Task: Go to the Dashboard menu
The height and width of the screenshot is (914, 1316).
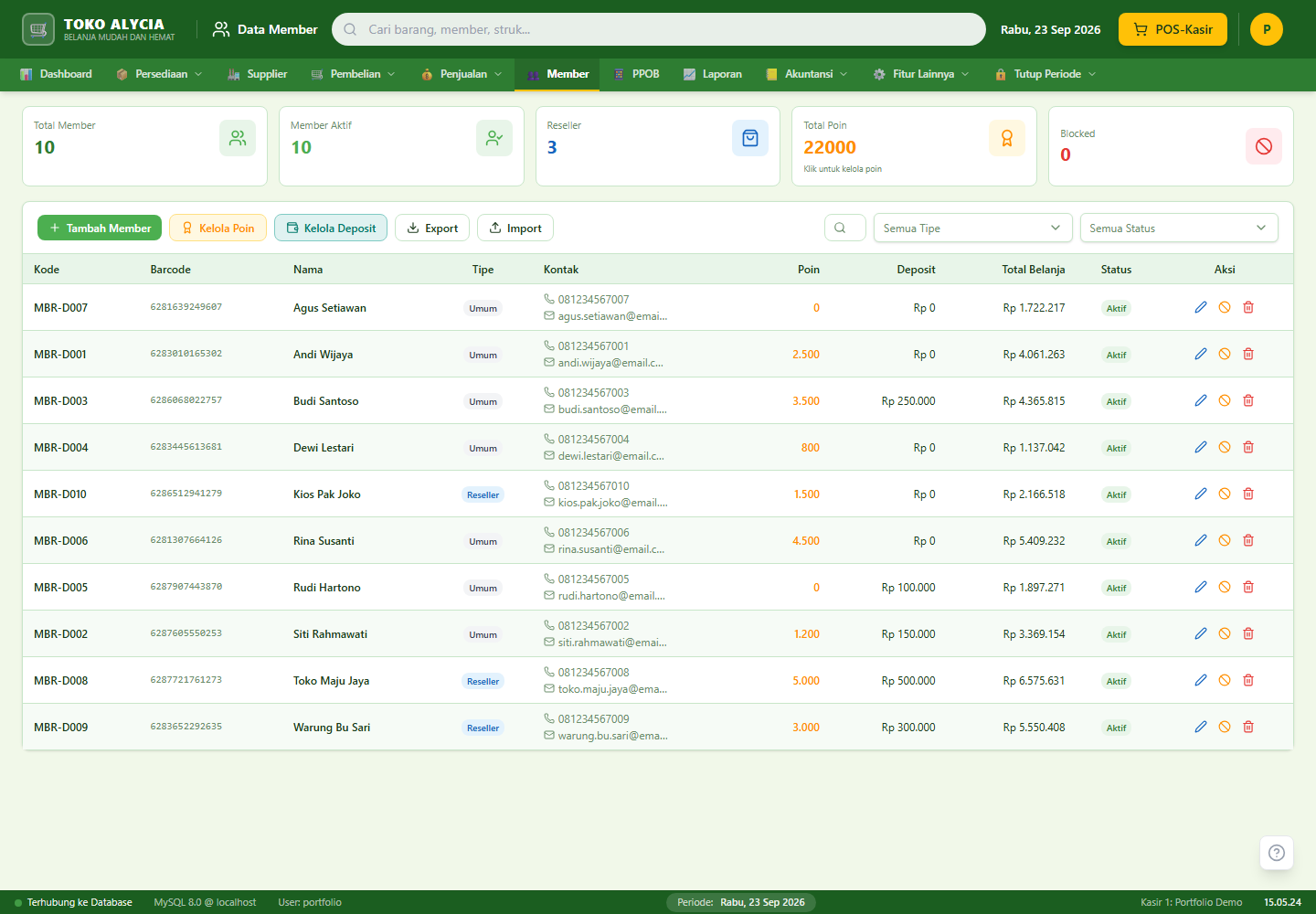Action: [x=57, y=74]
